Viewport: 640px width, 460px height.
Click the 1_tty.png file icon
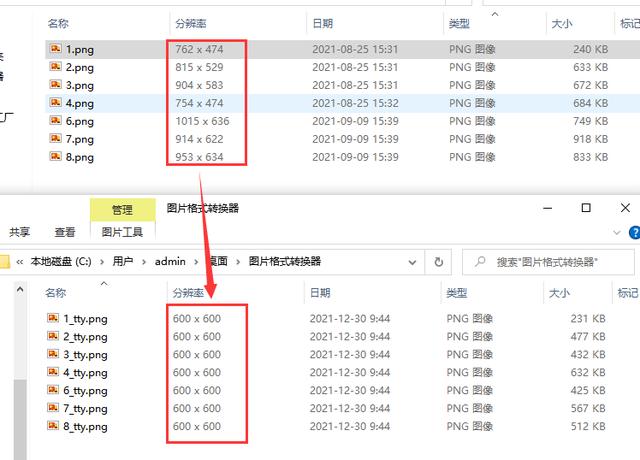click(53, 318)
